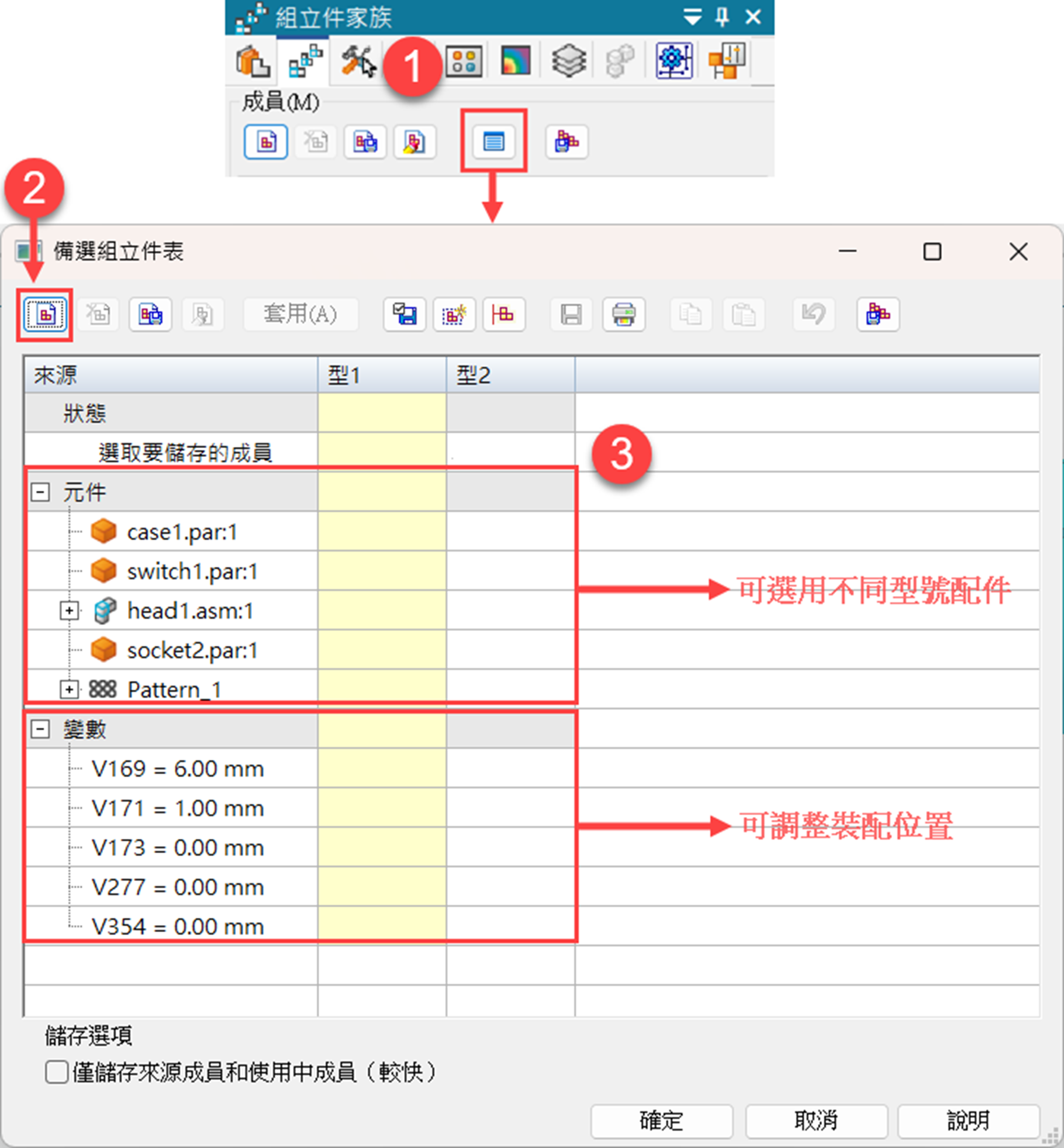Close the 組立件家族 panel

click(x=753, y=17)
